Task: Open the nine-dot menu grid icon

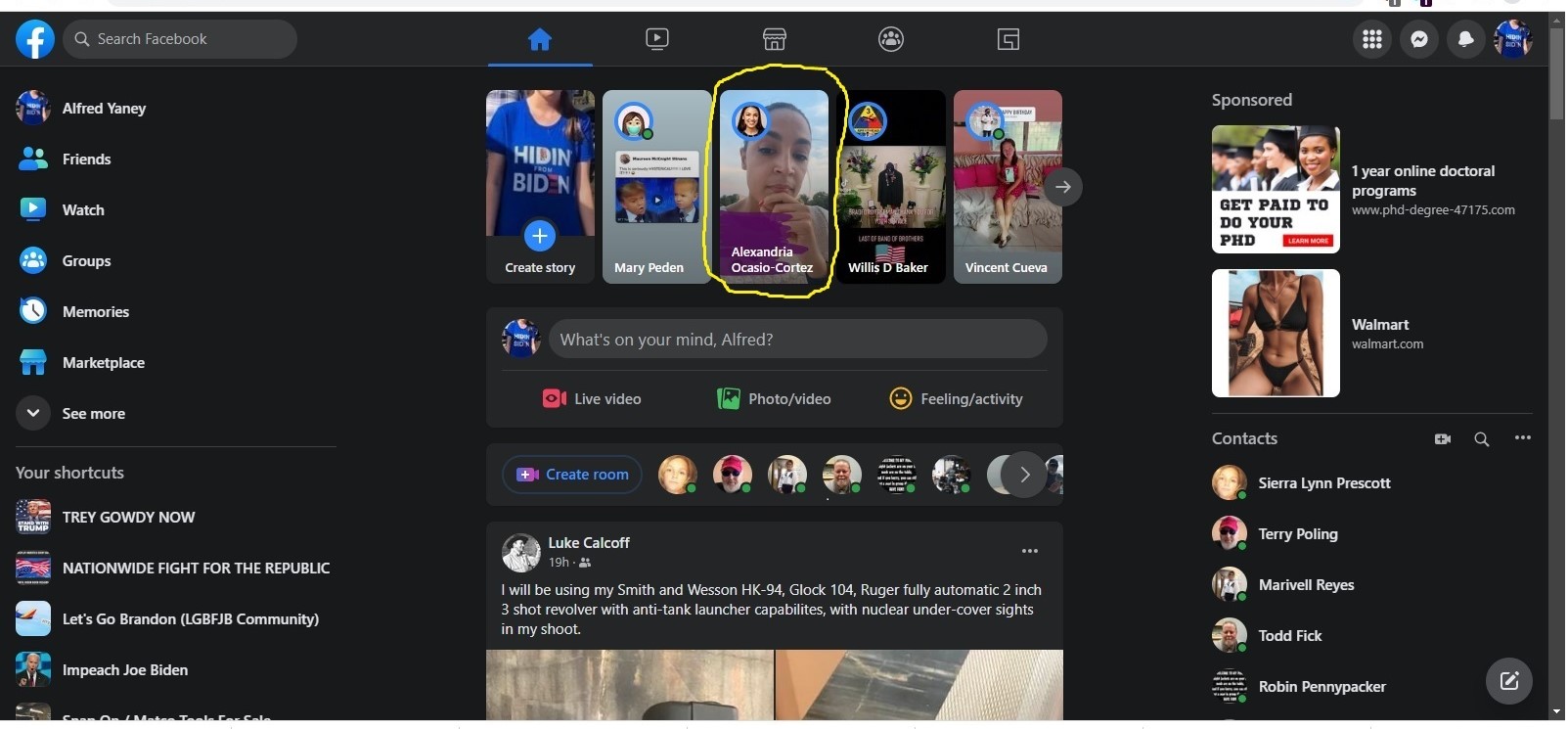Action: (1371, 39)
